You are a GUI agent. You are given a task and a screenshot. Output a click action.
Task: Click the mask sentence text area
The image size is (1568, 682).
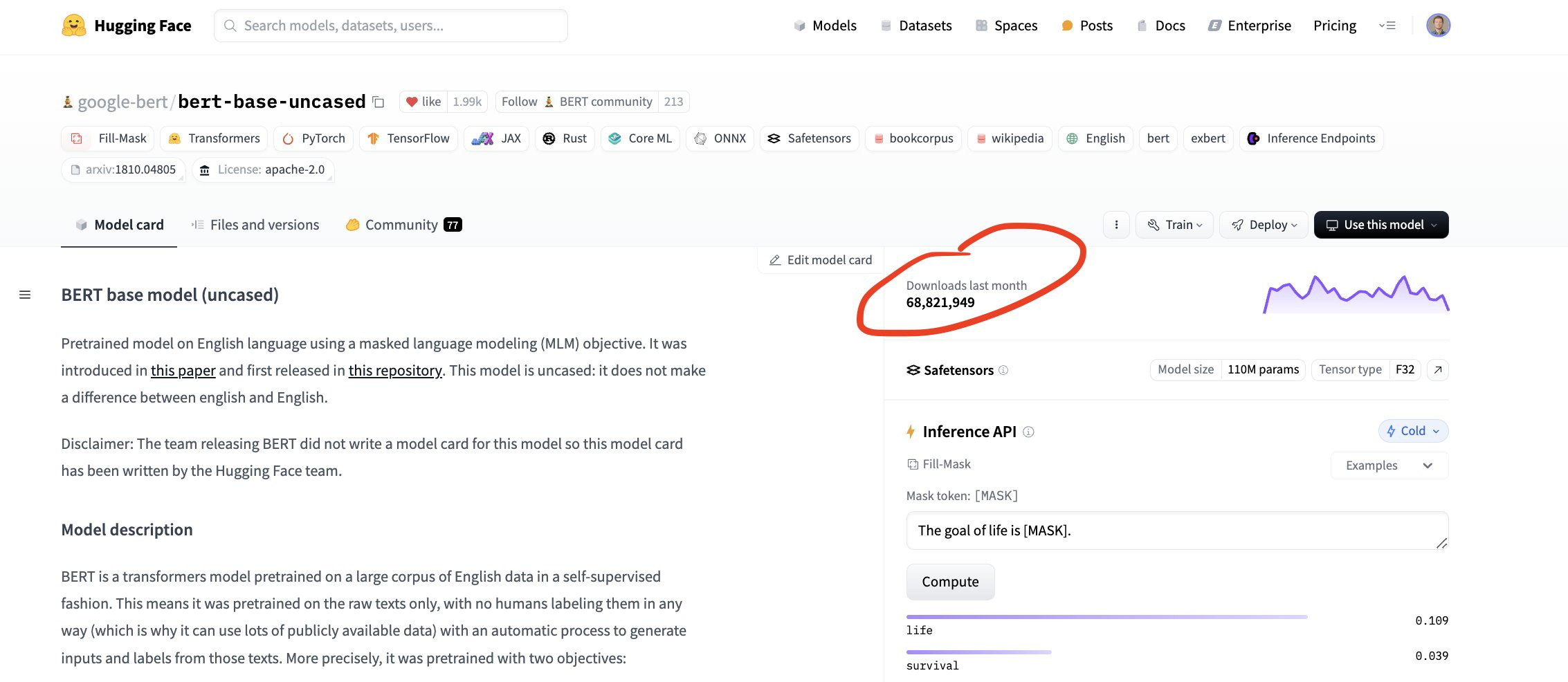pyautogui.click(x=1177, y=531)
